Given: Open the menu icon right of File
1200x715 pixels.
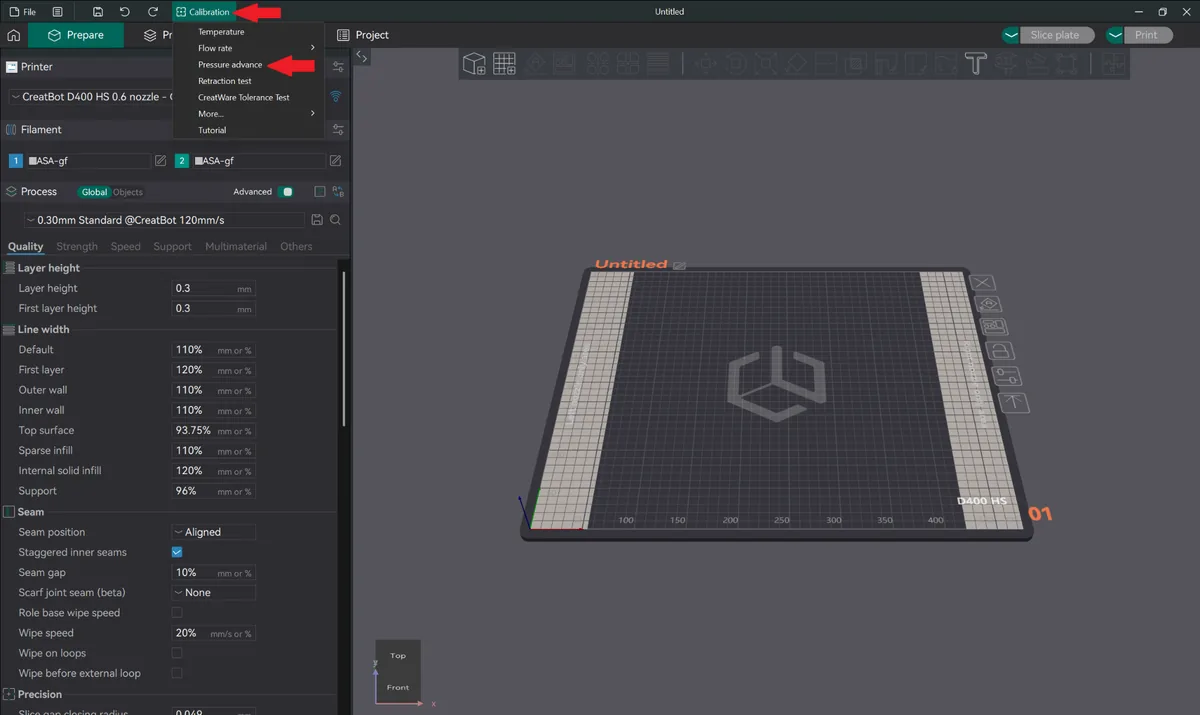Looking at the screenshot, I should coord(57,12).
